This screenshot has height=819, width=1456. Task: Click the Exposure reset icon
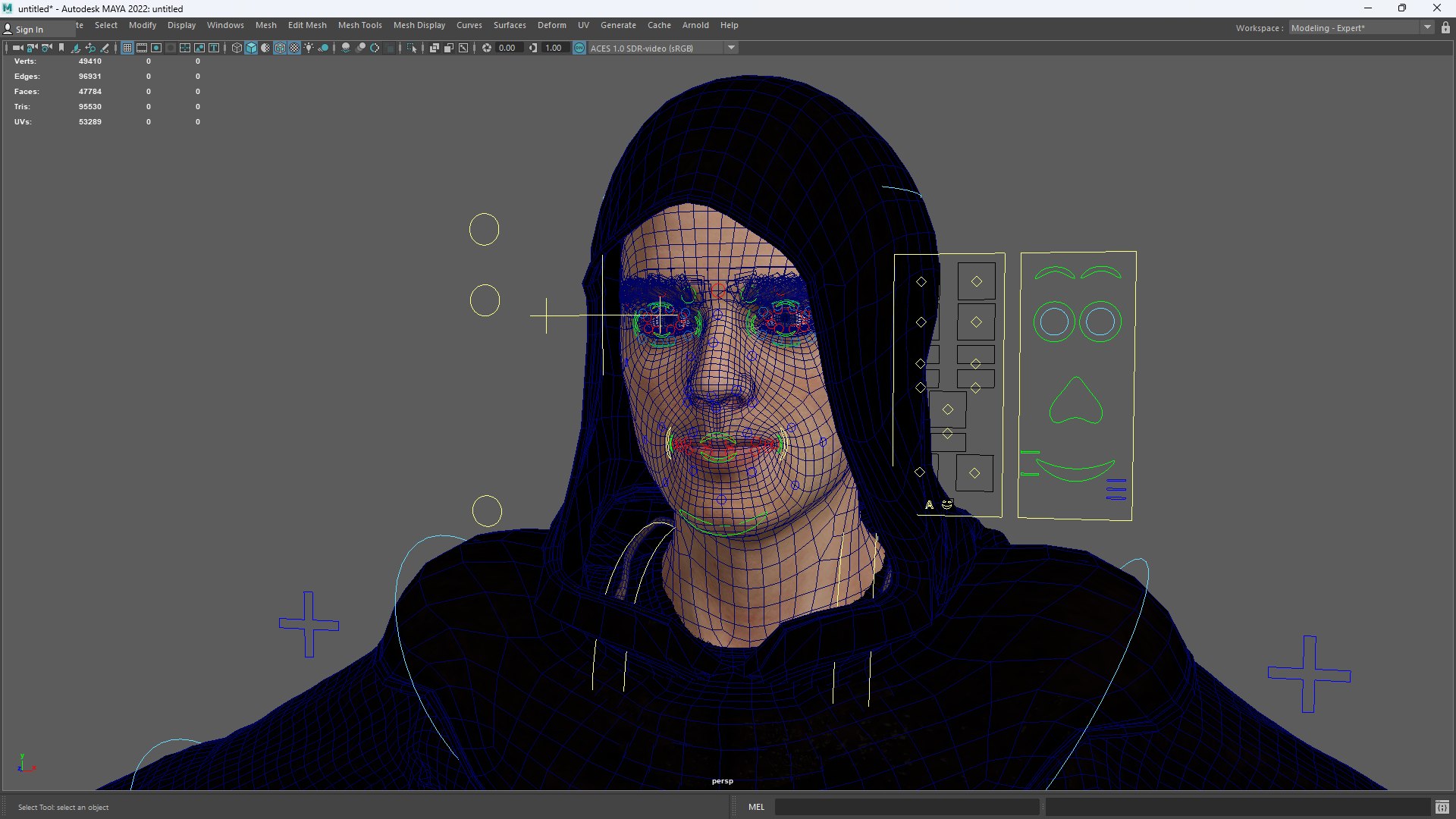point(487,48)
